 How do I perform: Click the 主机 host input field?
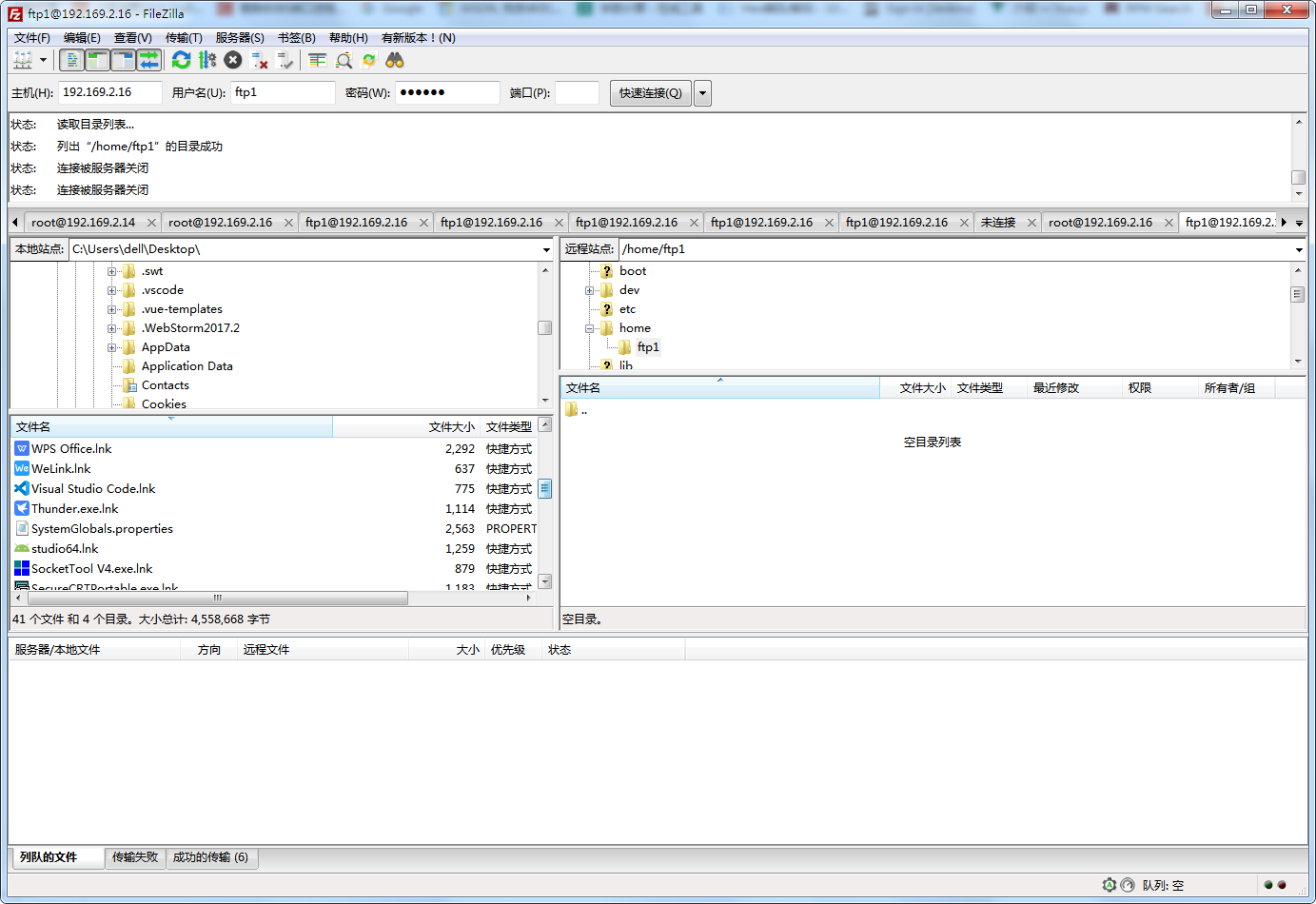click(110, 92)
